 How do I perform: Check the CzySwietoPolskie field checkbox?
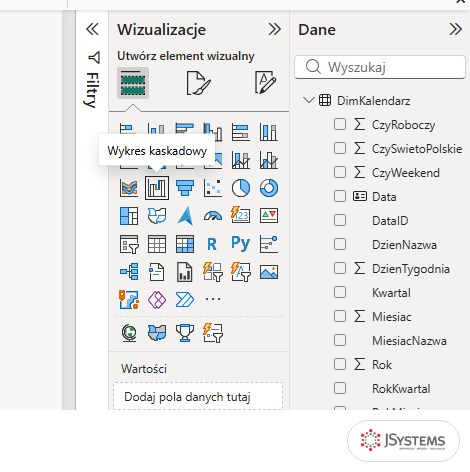pyautogui.click(x=340, y=148)
